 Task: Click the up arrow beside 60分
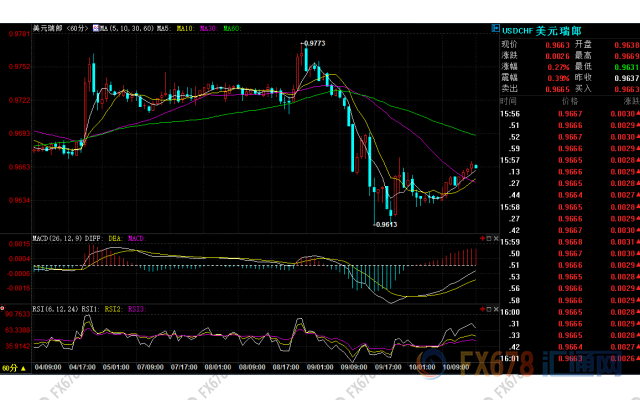tap(23, 369)
